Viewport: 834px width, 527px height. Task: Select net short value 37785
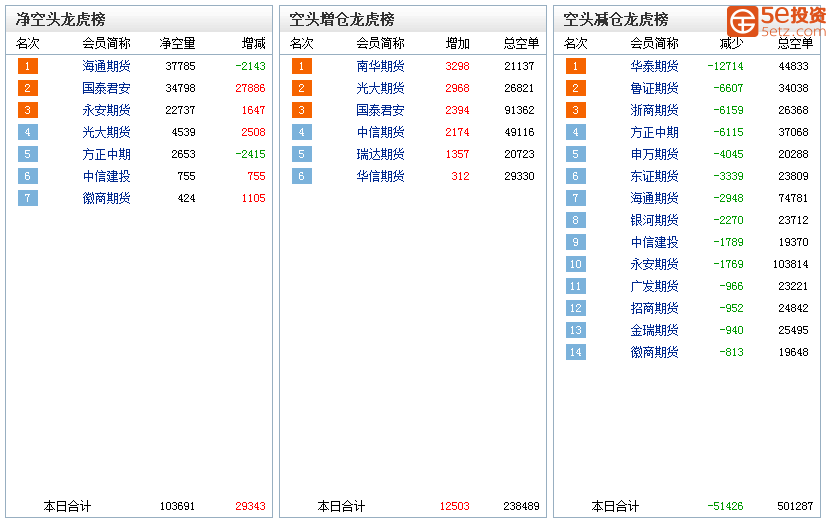click(180, 66)
